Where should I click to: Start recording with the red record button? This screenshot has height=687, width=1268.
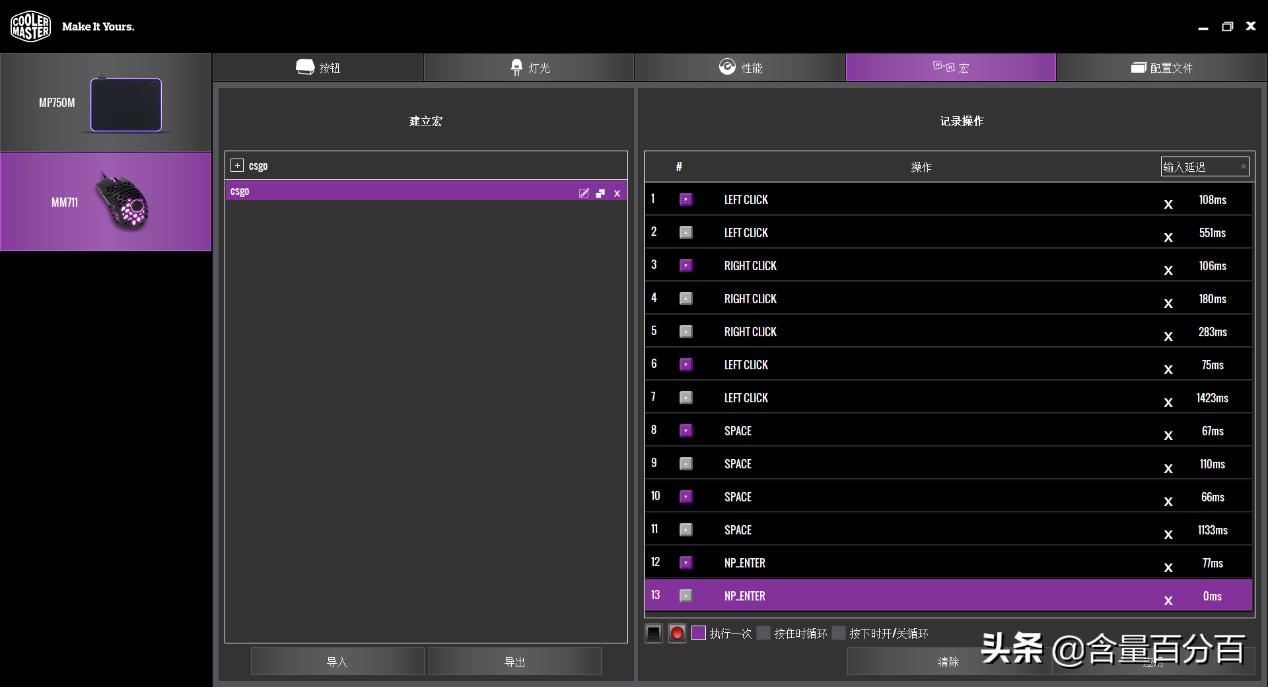tap(677, 633)
